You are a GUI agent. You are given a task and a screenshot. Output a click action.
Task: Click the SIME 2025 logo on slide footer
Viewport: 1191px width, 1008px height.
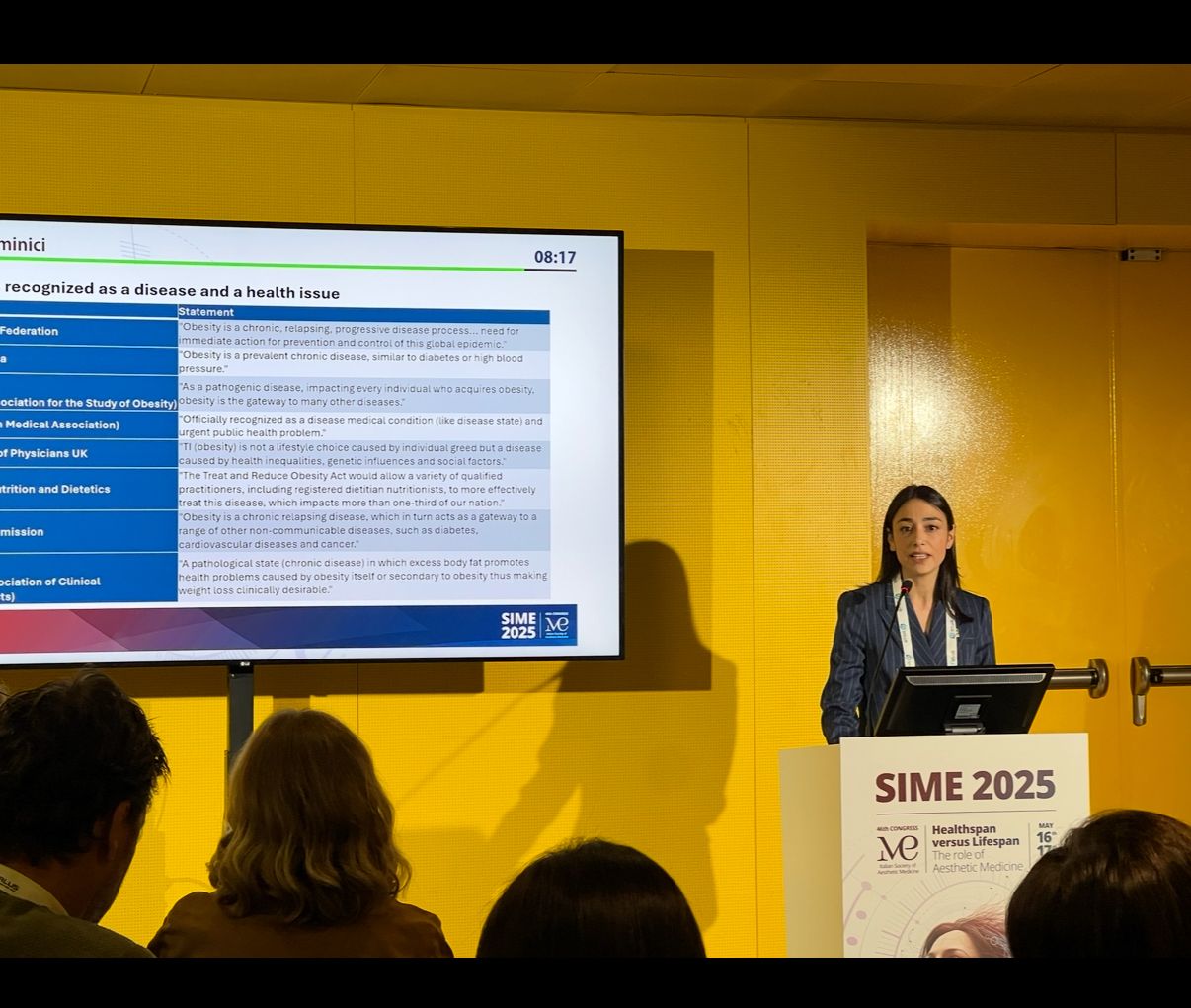click(x=518, y=625)
